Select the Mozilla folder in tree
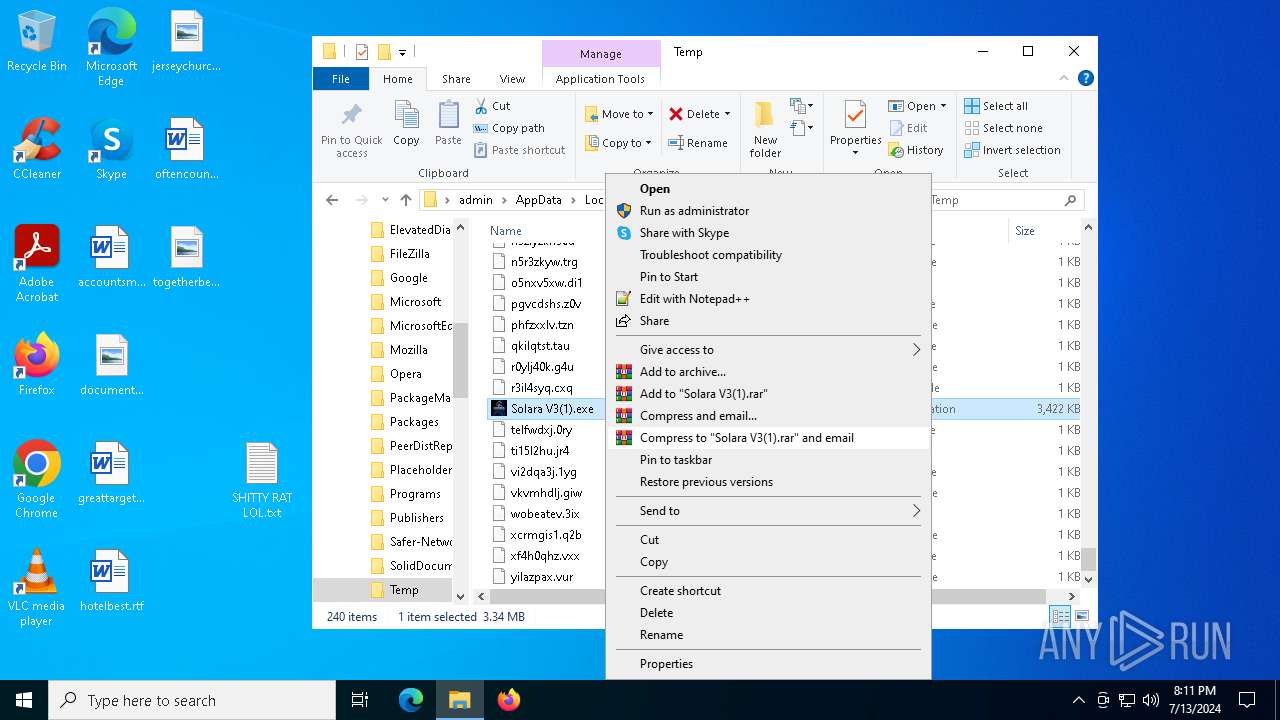This screenshot has height=720, width=1280. coord(409,350)
